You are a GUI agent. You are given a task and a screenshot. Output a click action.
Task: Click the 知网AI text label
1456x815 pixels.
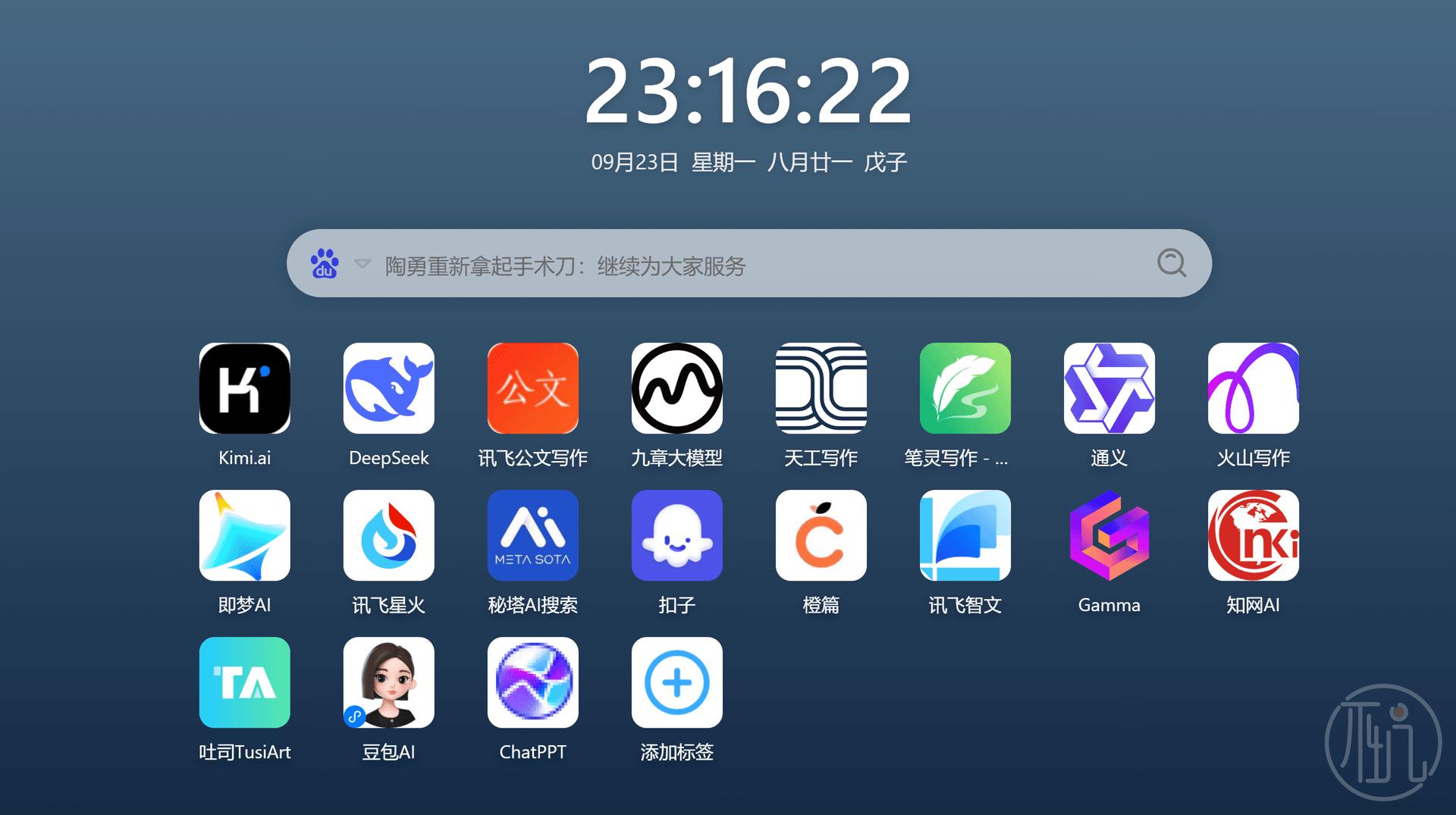[x=1253, y=605]
